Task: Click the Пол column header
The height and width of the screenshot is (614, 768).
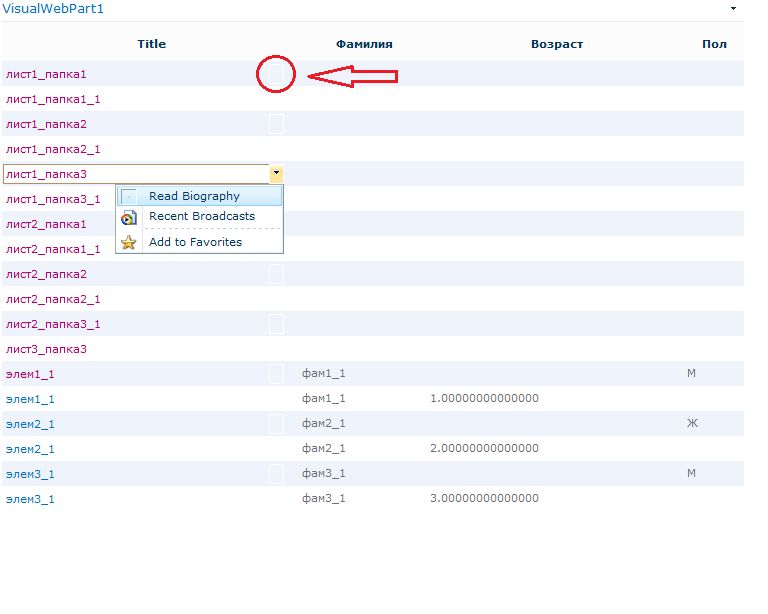Action: [714, 44]
